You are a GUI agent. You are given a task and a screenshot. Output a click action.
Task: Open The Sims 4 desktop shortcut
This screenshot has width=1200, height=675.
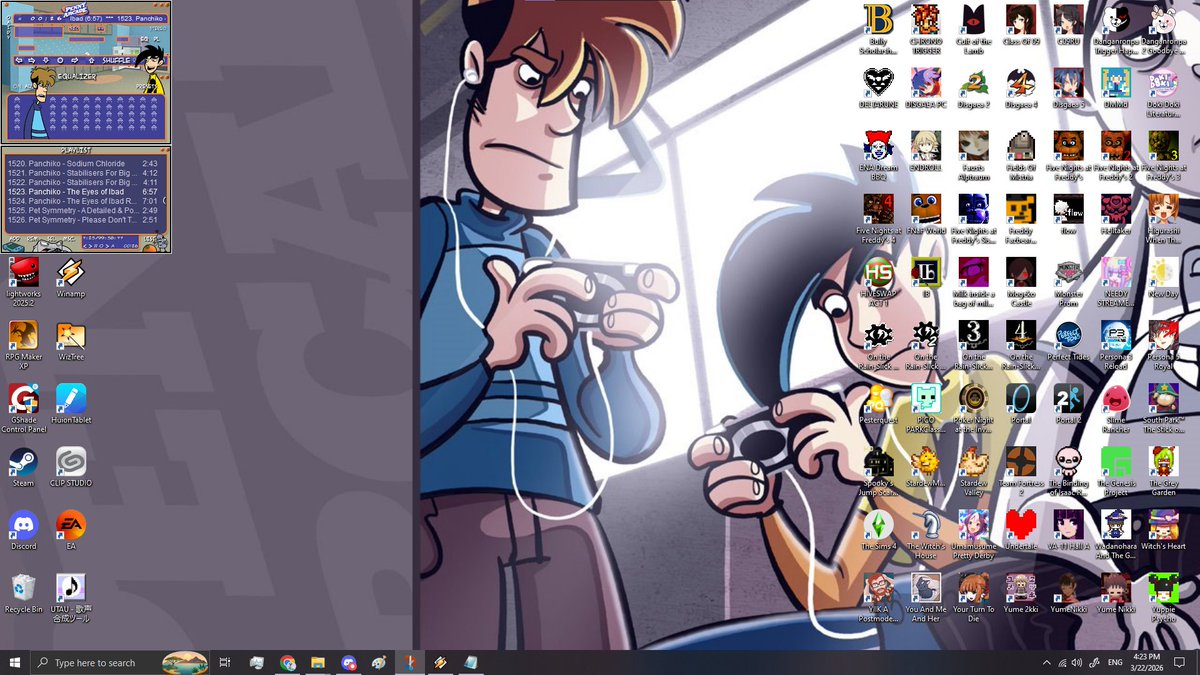878,529
